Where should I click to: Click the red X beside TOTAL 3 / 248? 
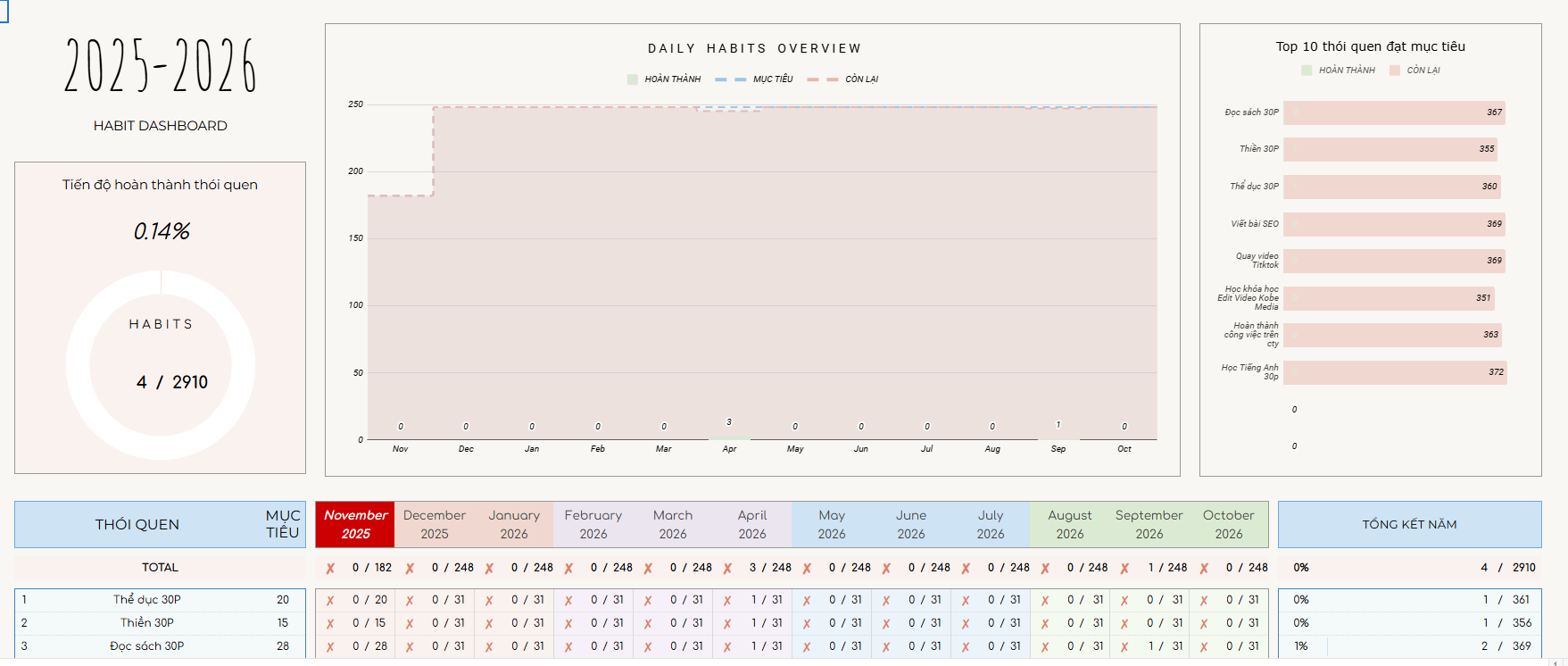[727, 569]
